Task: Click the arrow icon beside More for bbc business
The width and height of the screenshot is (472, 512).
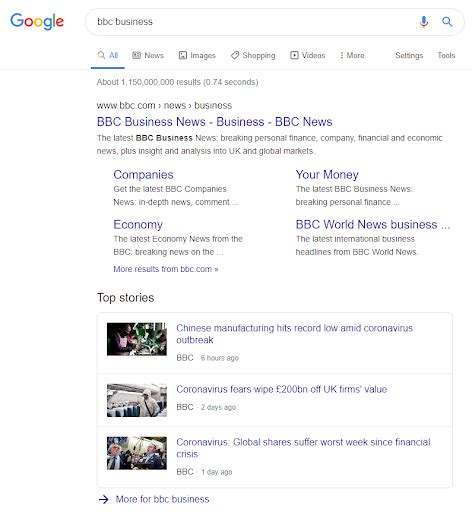Action: pos(104,499)
